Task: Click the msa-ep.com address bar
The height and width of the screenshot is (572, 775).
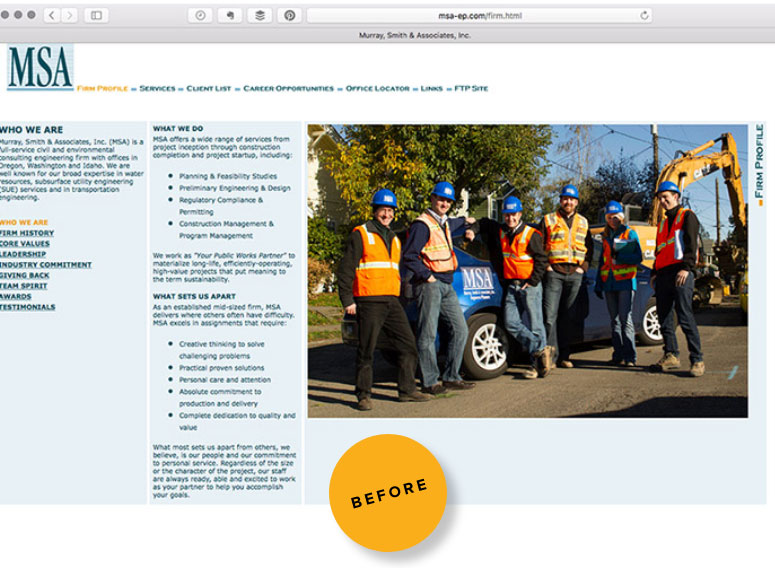Action: pos(479,15)
